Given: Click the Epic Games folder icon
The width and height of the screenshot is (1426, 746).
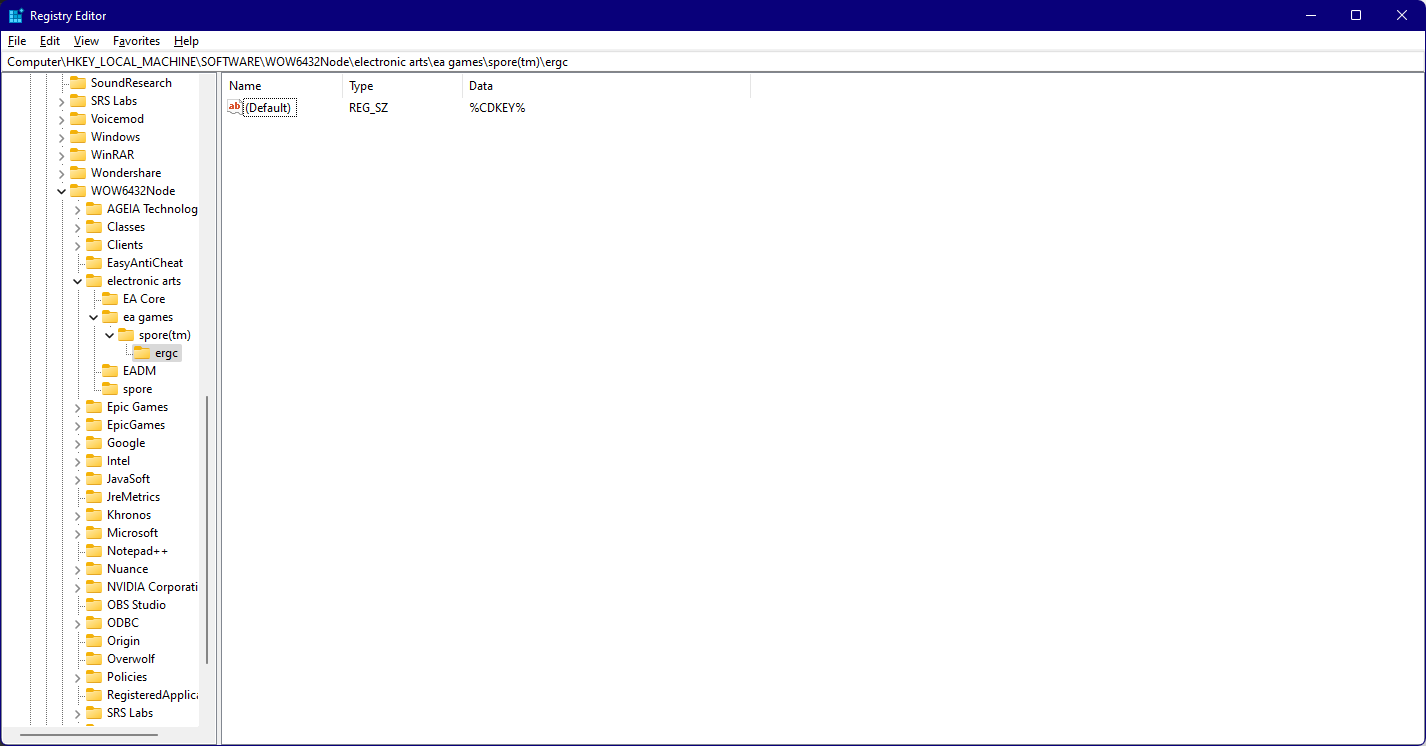Looking at the screenshot, I should [95, 406].
